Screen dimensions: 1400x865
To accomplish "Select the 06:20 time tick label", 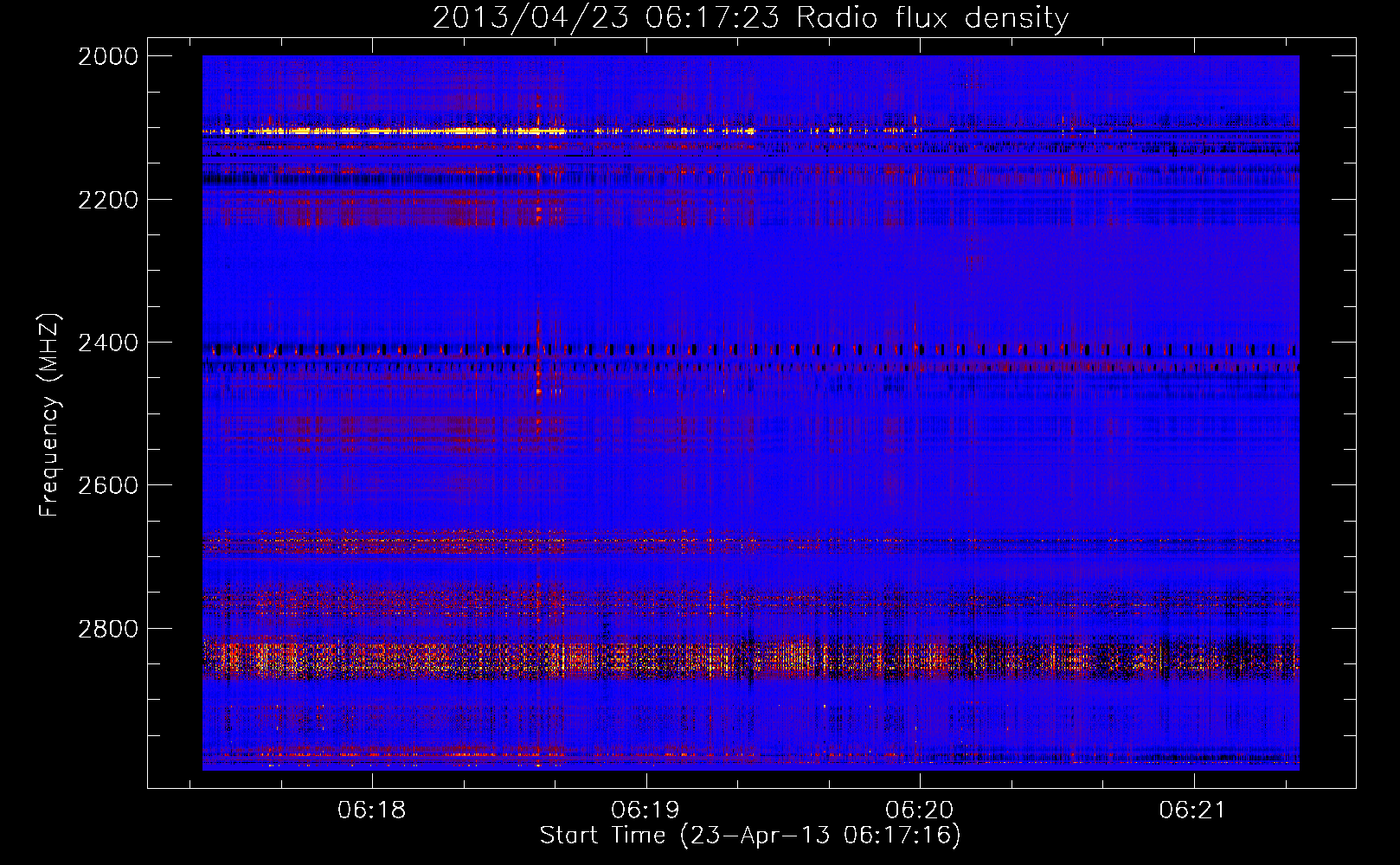I will 919,811.
